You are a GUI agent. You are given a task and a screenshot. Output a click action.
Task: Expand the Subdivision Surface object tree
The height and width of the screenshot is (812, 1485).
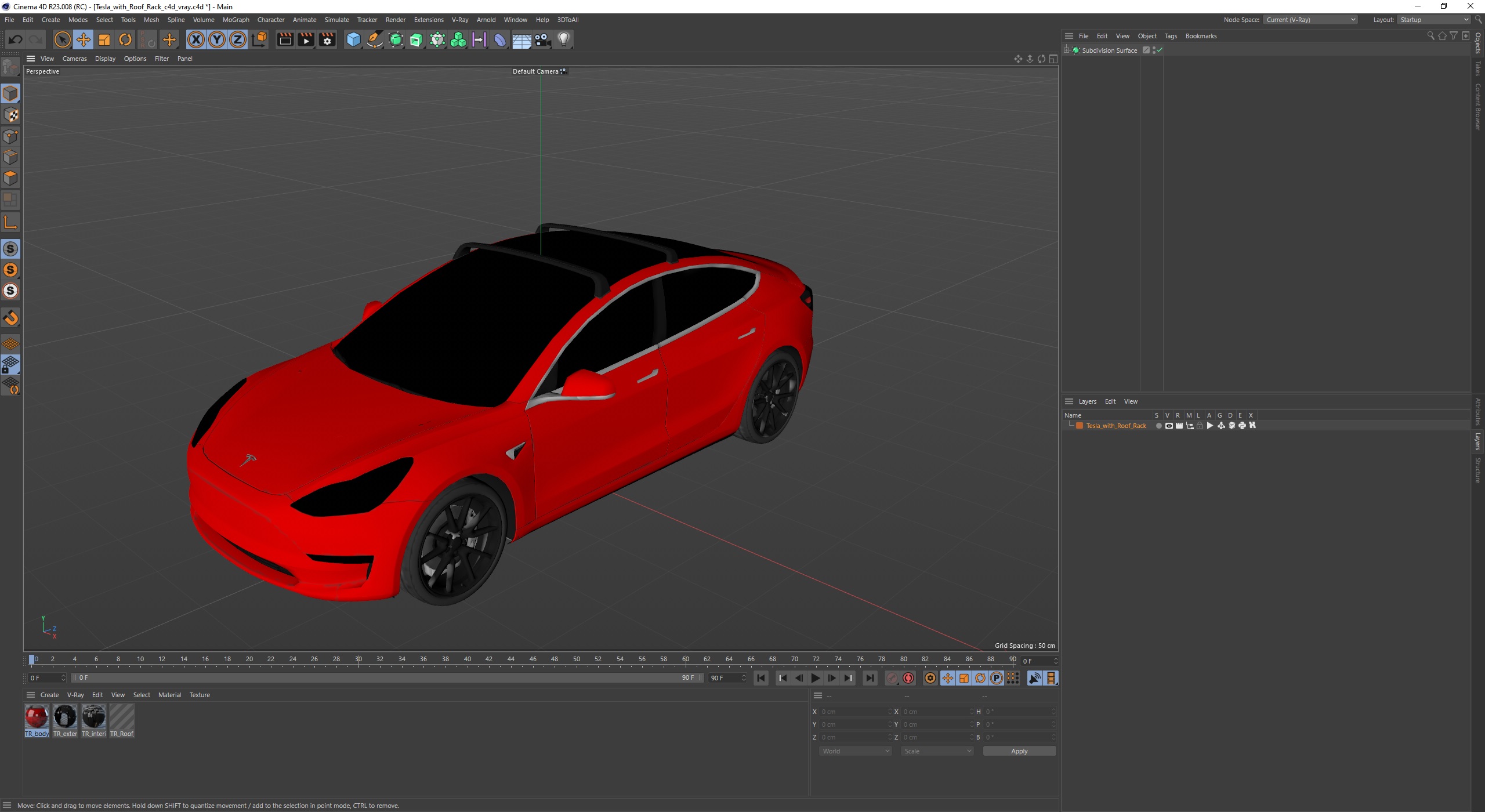(1066, 50)
